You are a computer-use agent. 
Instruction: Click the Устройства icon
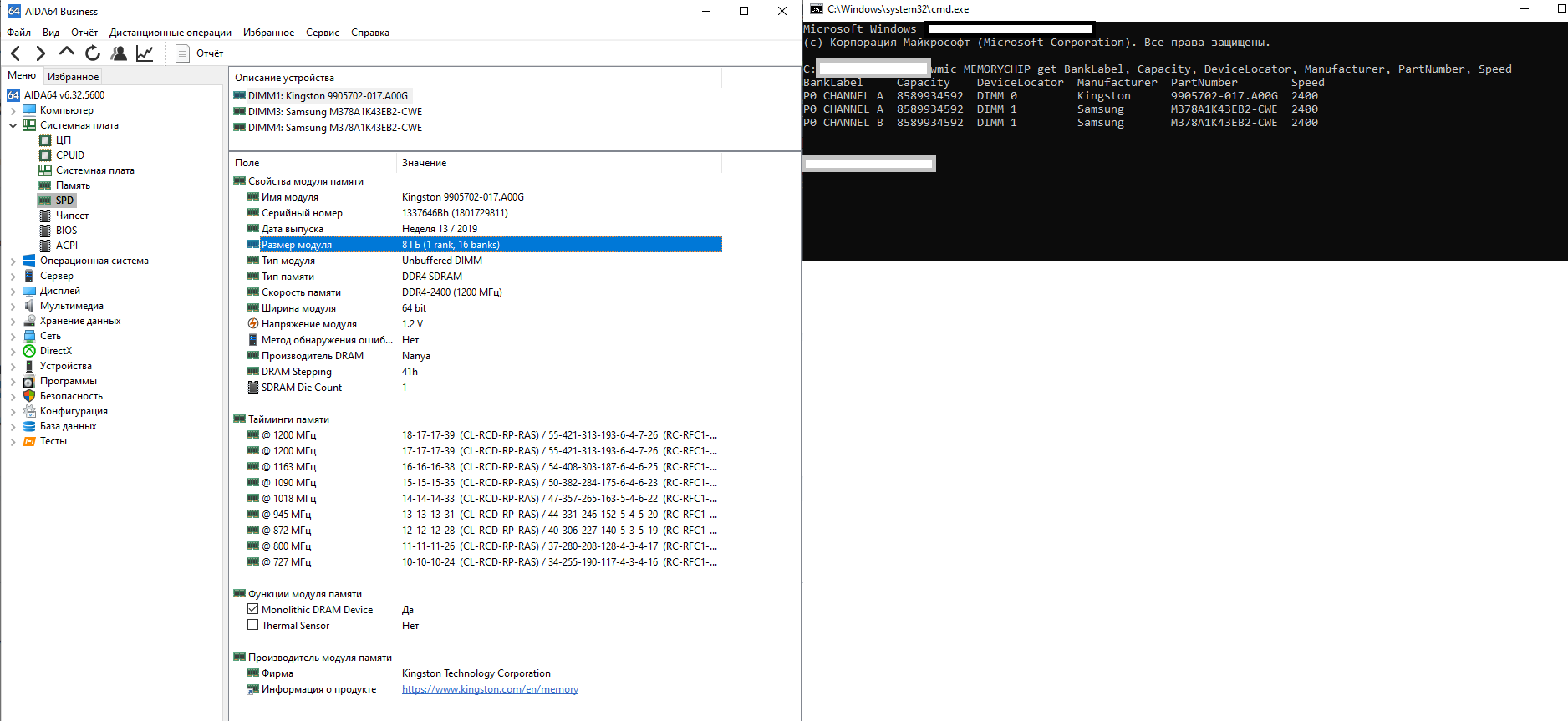(29, 366)
